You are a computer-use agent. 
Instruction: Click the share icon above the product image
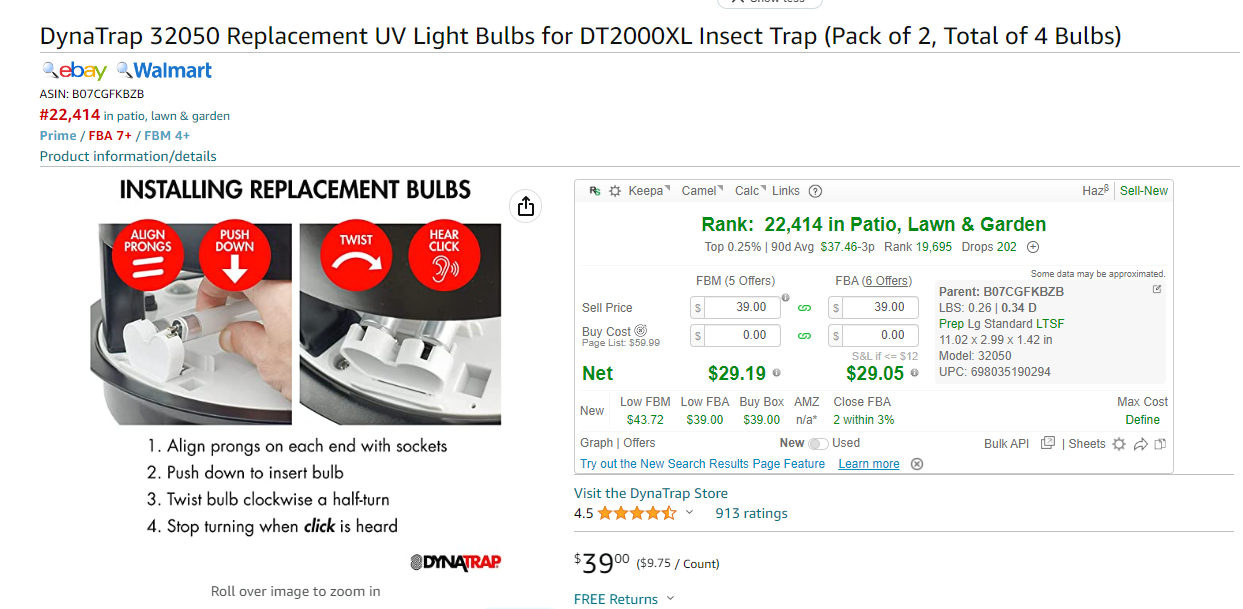(x=526, y=207)
